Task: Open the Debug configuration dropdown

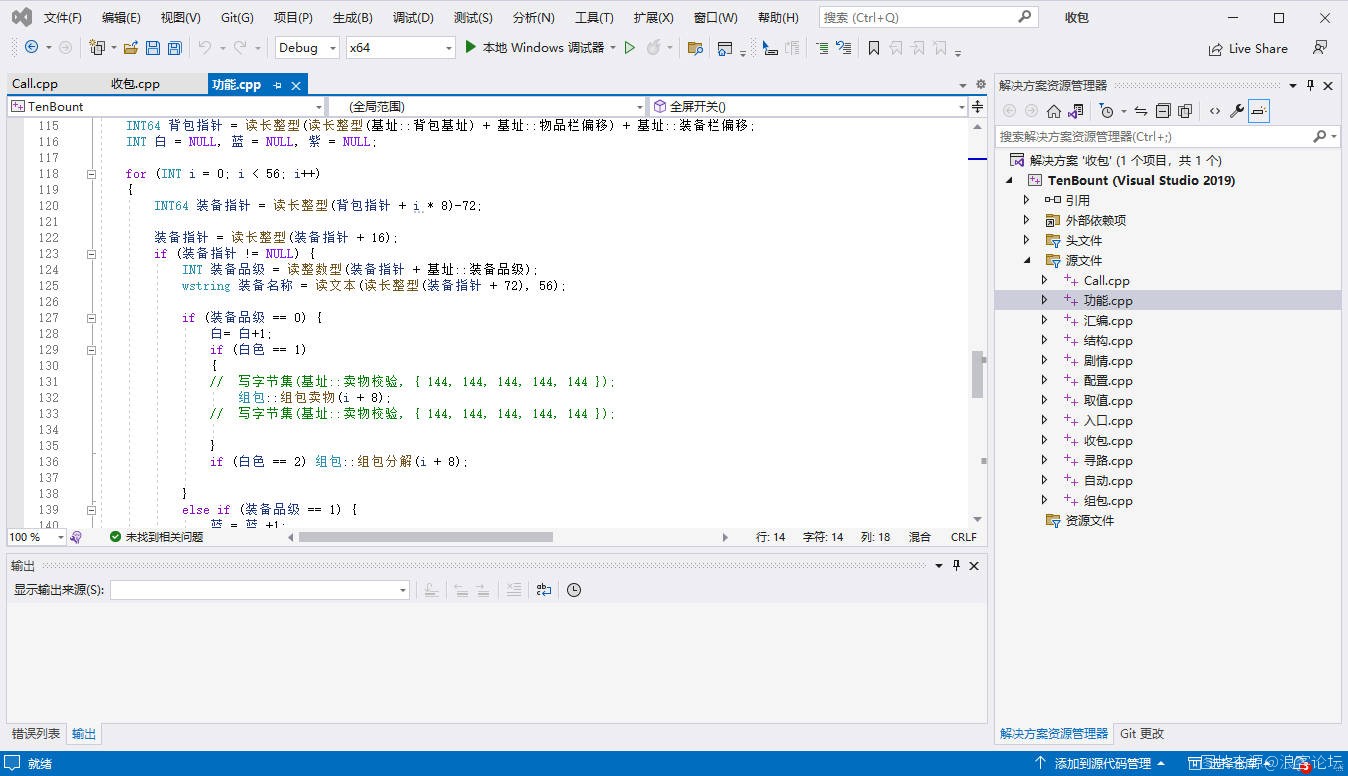Action: tap(308, 47)
